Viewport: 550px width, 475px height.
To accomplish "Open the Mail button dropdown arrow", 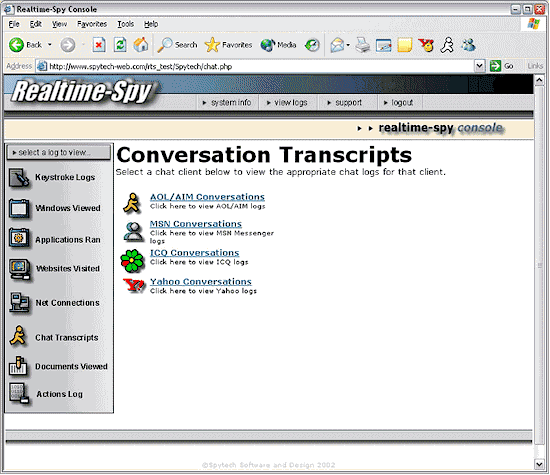I will point(348,45).
